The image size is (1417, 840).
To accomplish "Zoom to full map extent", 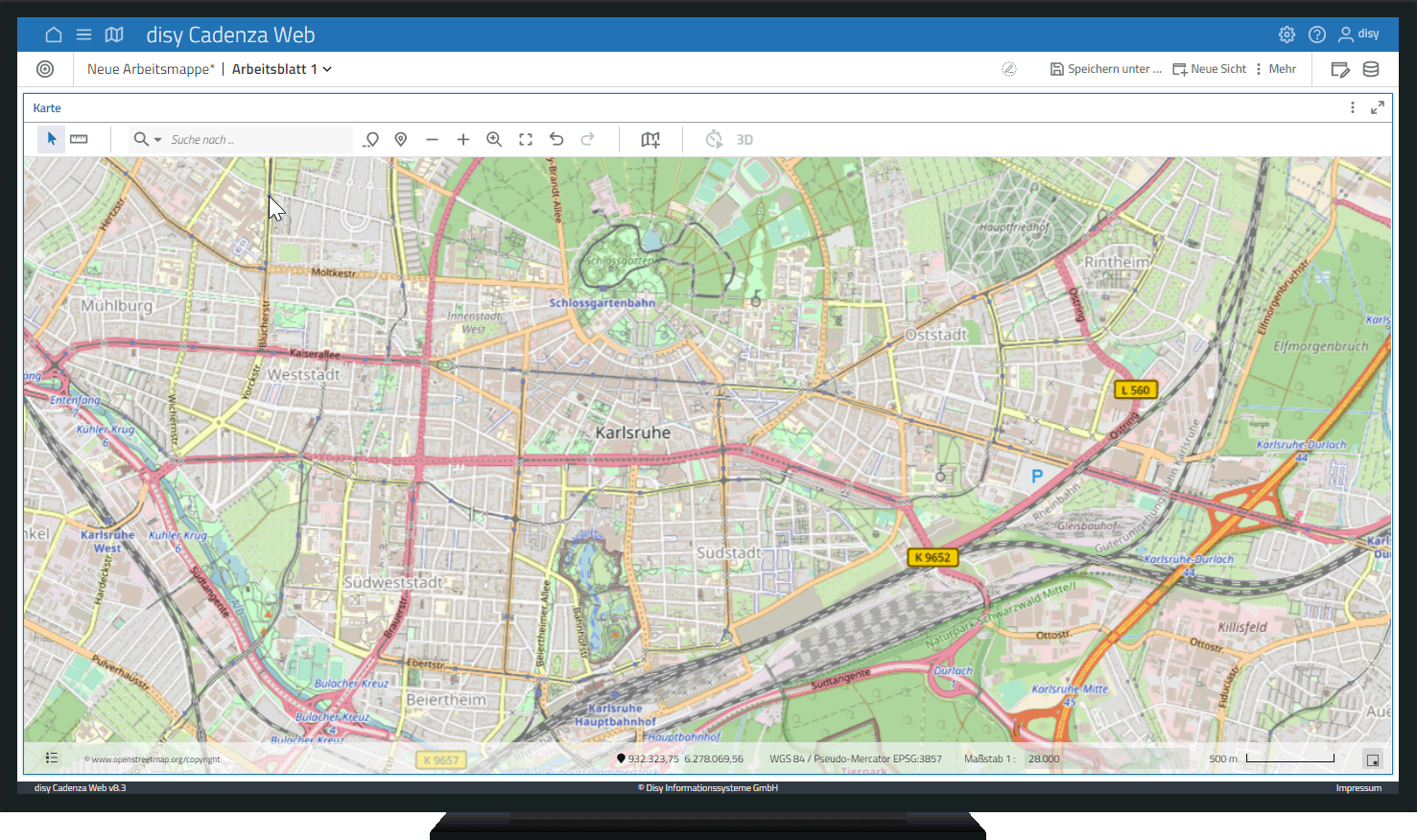I will [x=526, y=140].
